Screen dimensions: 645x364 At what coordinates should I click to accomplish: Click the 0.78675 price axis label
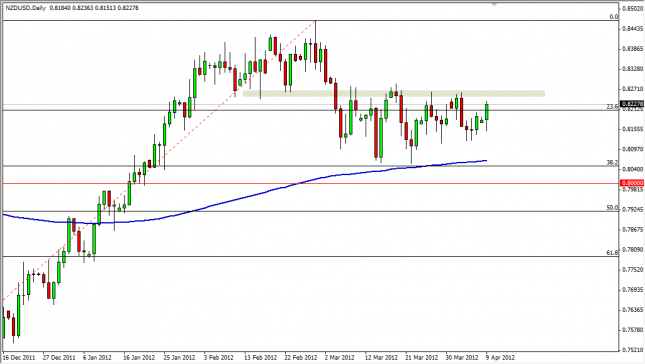click(x=633, y=230)
